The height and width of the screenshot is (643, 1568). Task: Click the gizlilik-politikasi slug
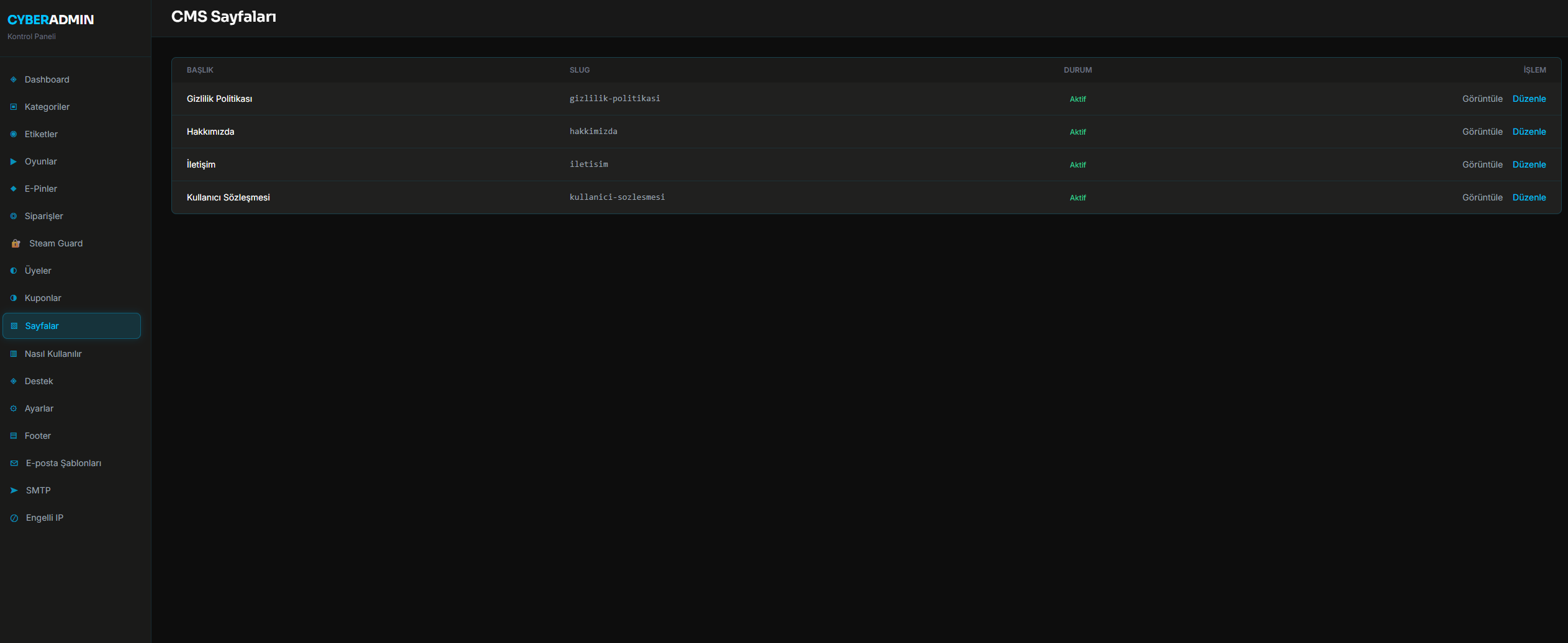click(x=615, y=99)
